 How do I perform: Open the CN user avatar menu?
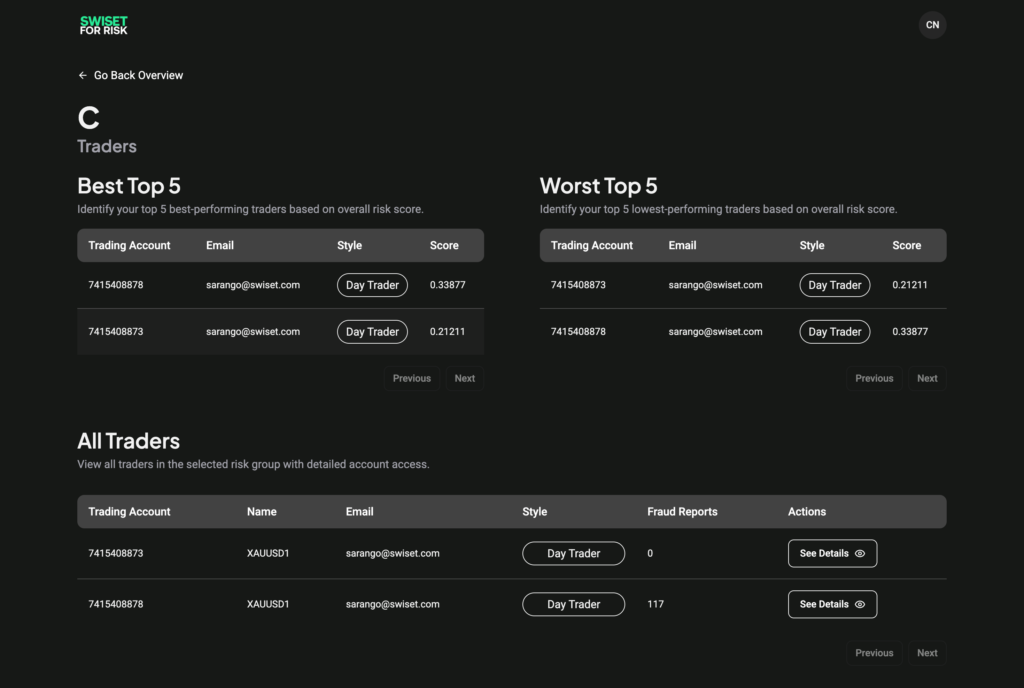click(932, 25)
